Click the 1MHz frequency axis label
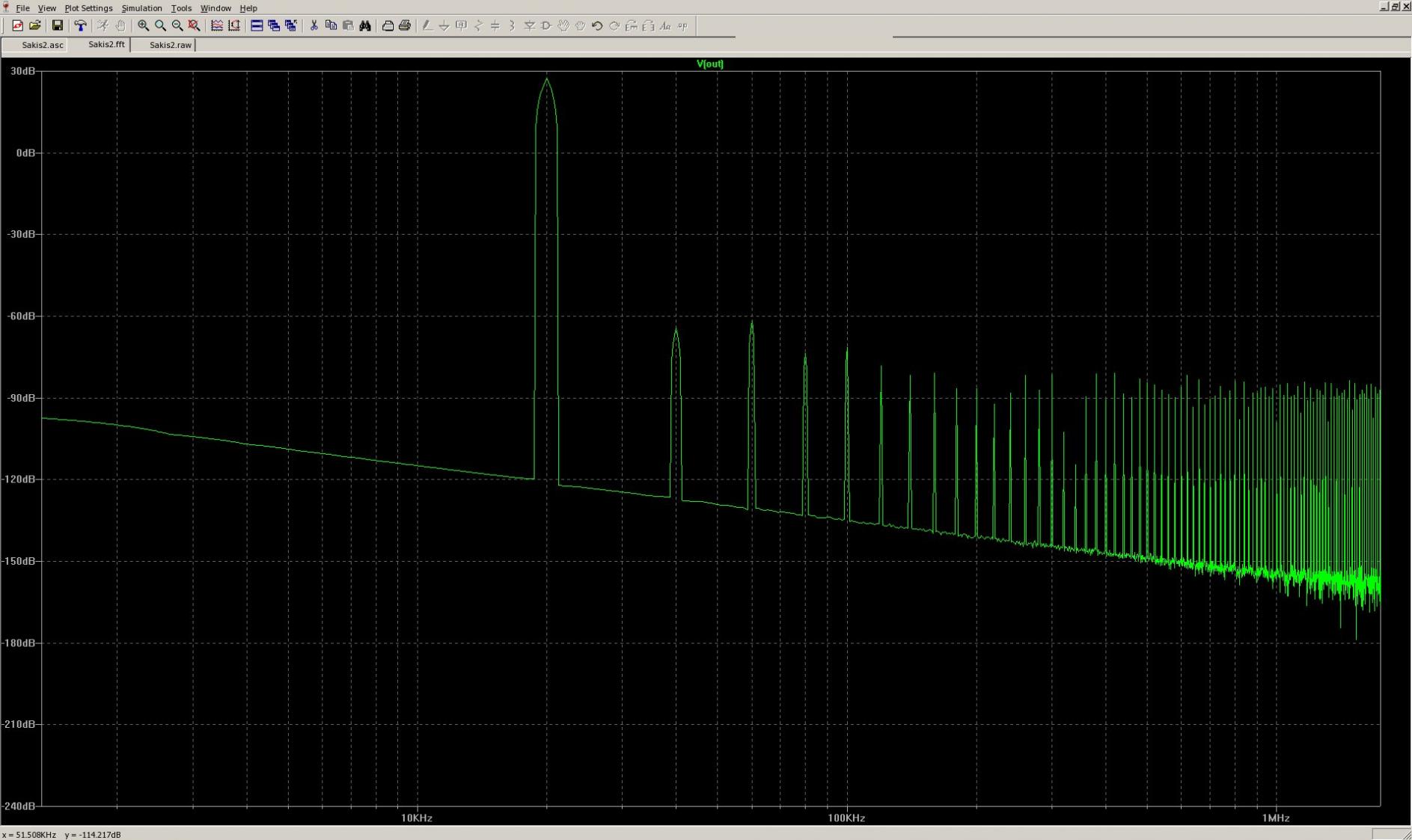The image size is (1412, 840). [x=1276, y=818]
